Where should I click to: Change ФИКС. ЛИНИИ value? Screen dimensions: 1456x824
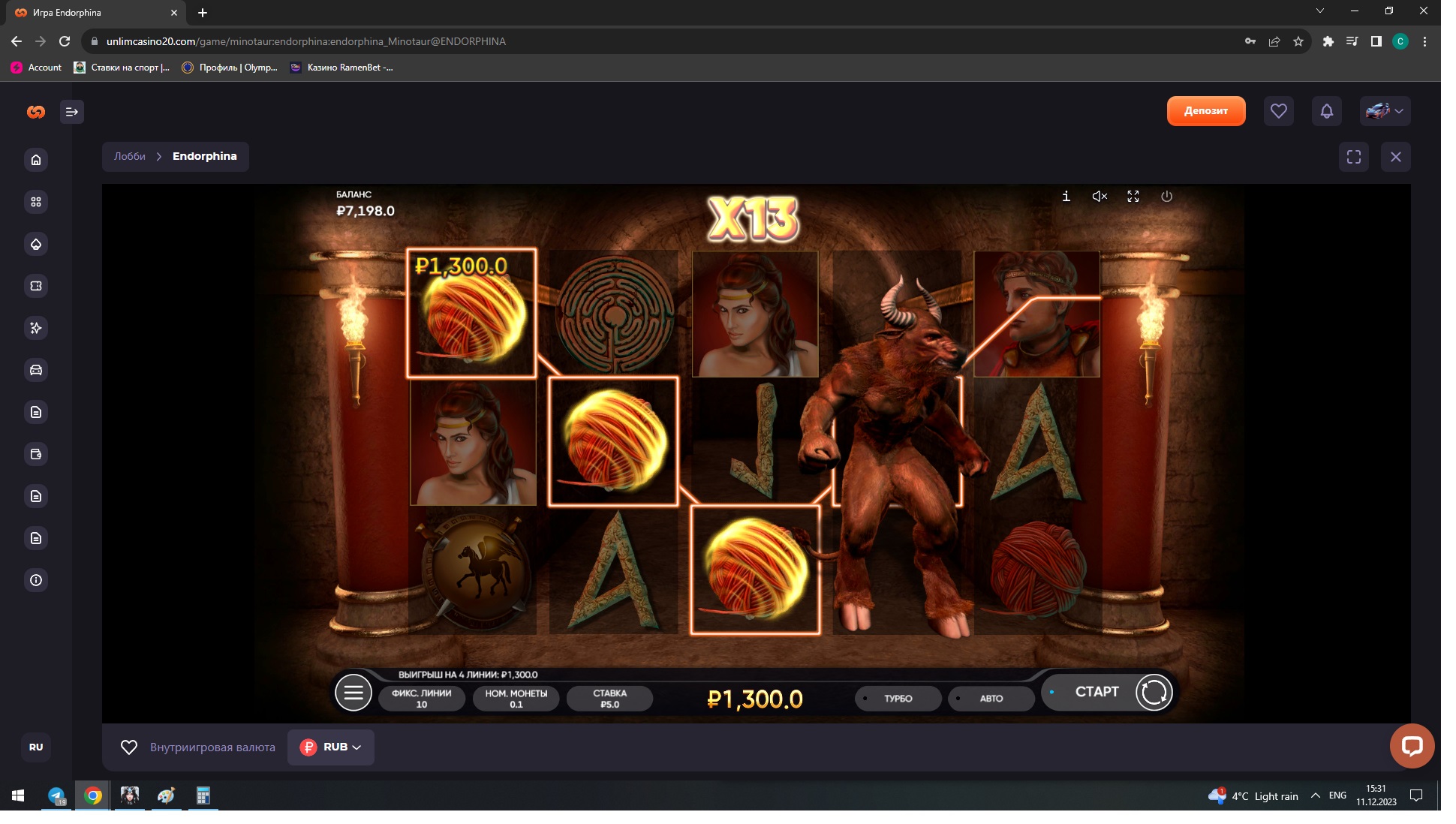(x=422, y=699)
